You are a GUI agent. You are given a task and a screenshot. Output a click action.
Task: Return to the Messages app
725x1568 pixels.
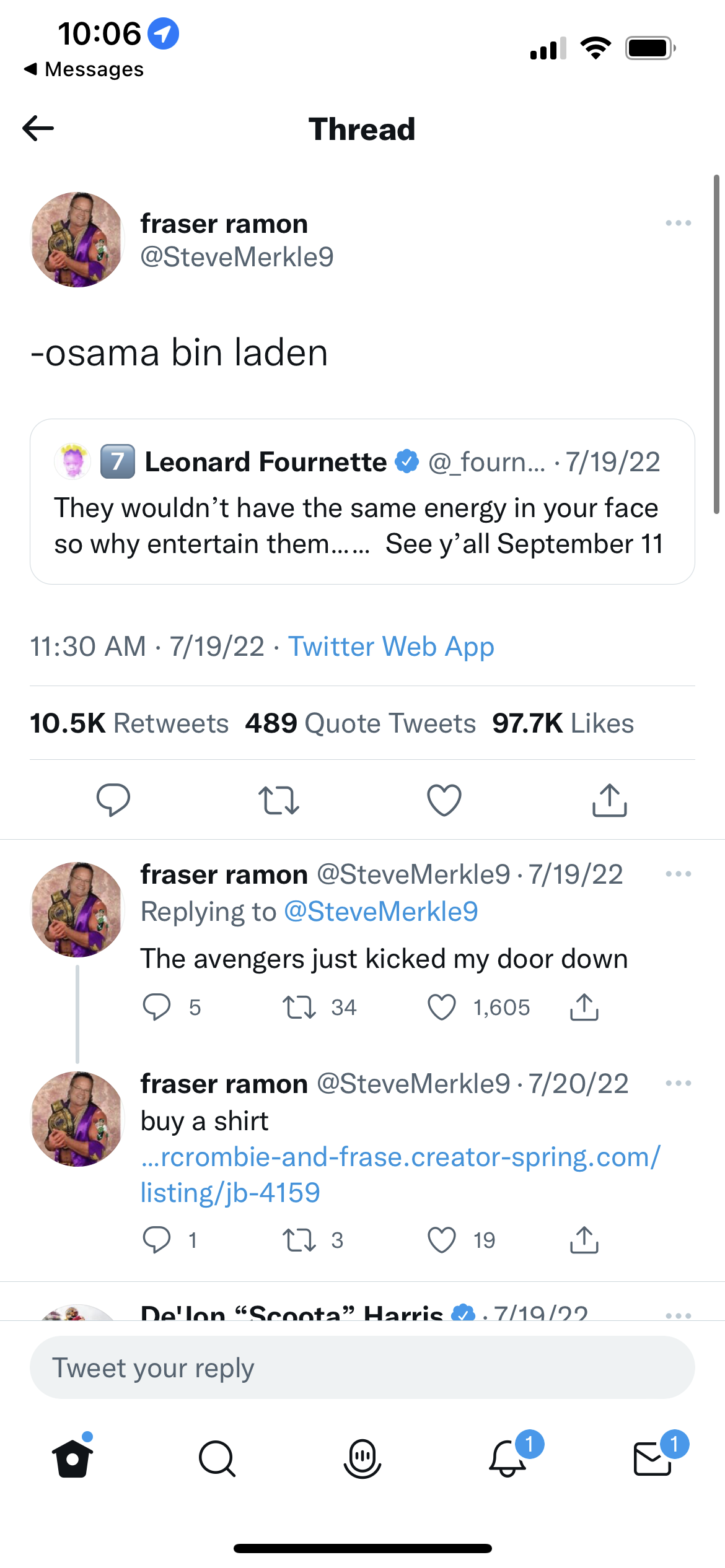pyautogui.click(x=84, y=69)
